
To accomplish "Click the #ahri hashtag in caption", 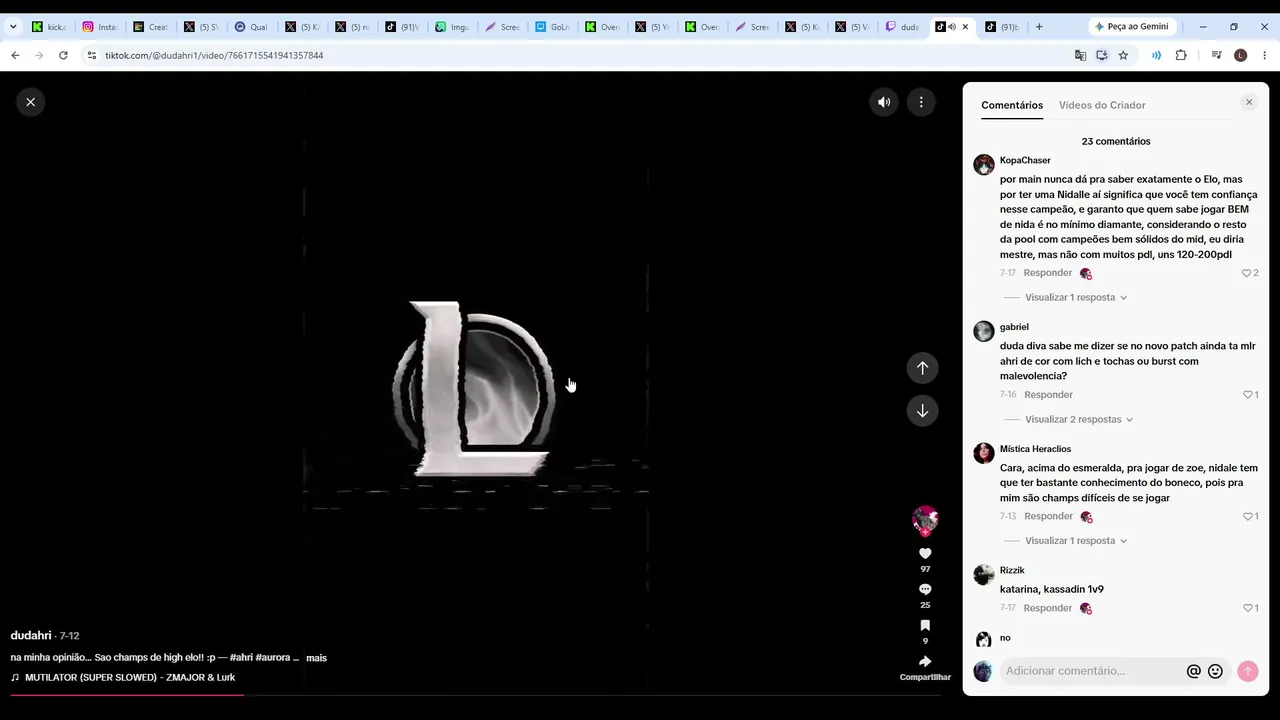I will [x=240, y=658].
